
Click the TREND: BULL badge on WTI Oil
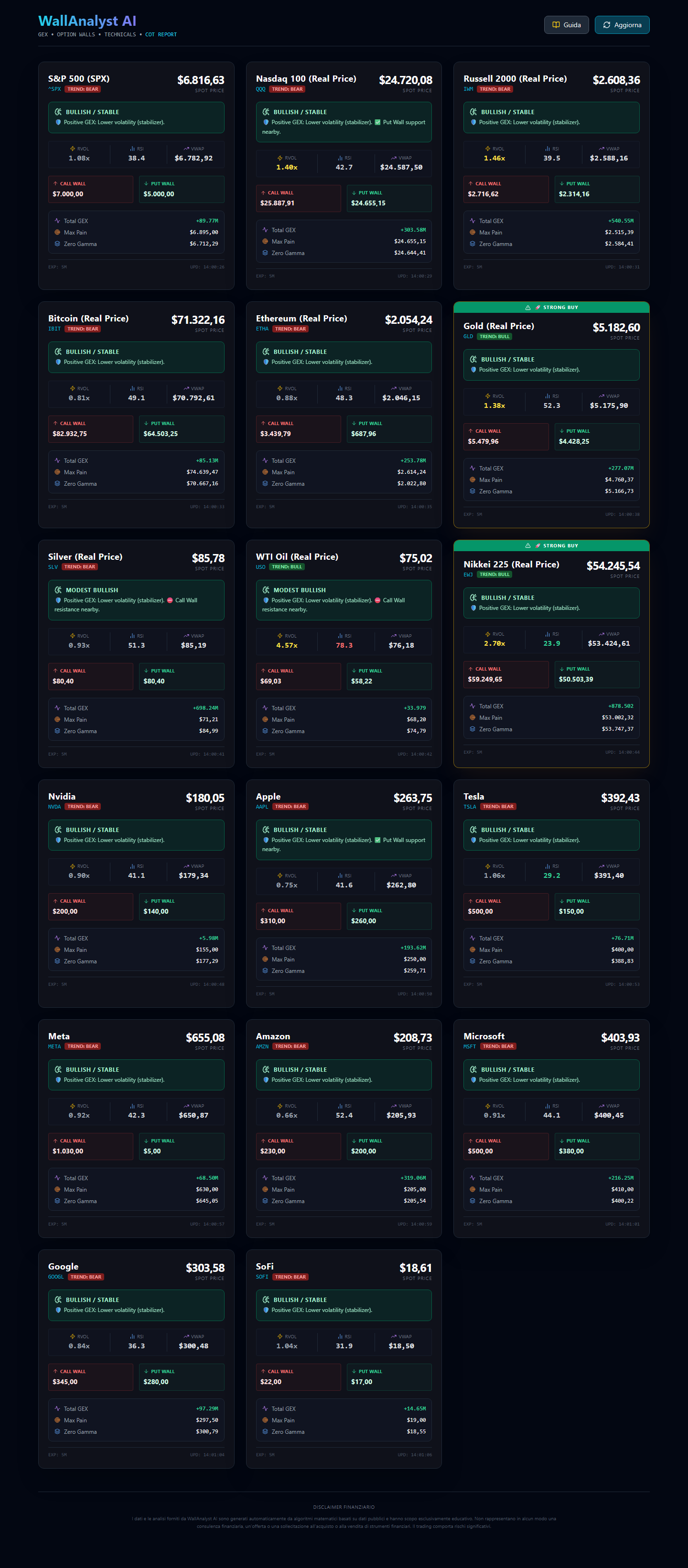pyautogui.click(x=287, y=567)
